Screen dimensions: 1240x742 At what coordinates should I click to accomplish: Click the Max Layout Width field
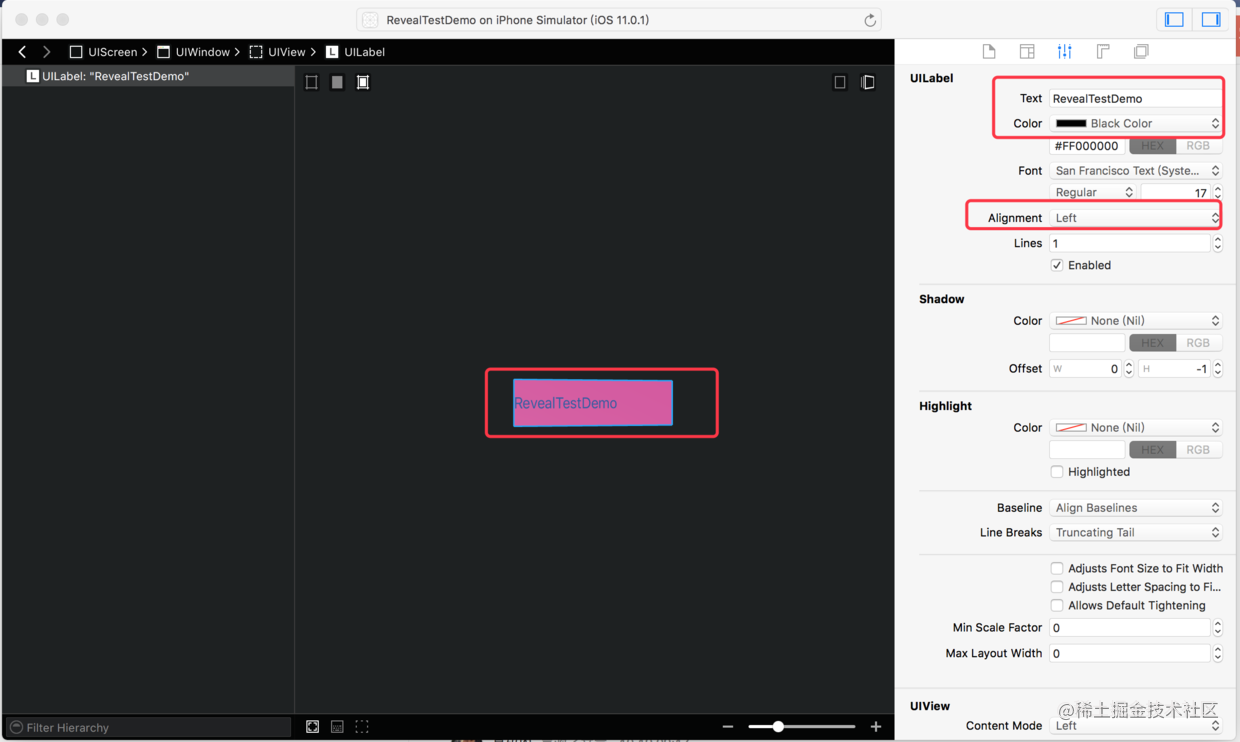pyautogui.click(x=1129, y=653)
